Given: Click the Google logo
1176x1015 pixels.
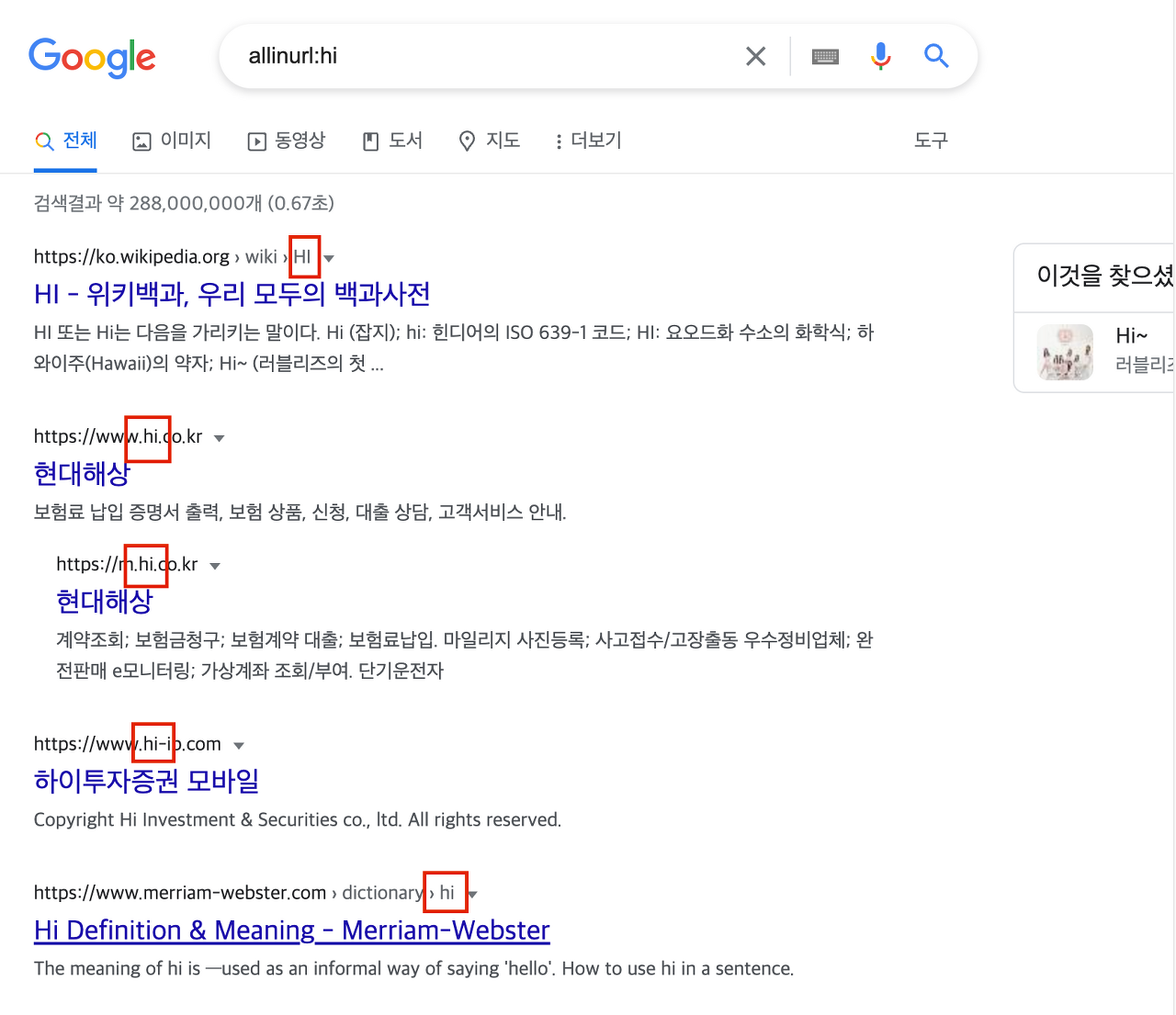Looking at the screenshot, I should click(92, 57).
